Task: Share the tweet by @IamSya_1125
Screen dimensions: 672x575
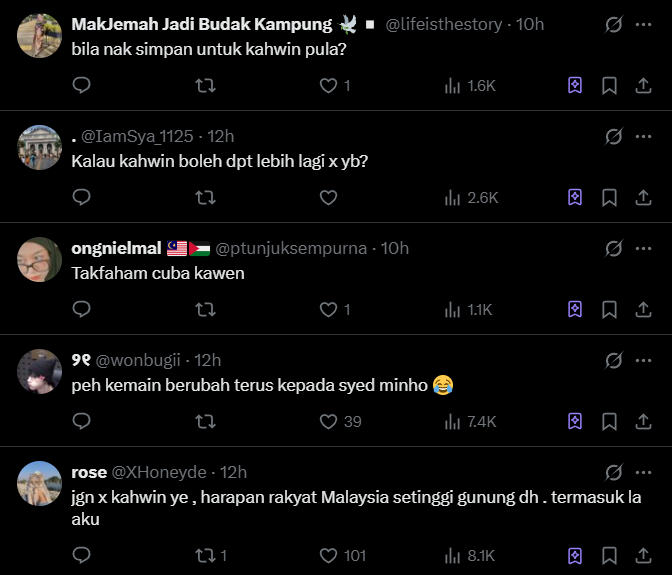Action: [x=643, y=198]
